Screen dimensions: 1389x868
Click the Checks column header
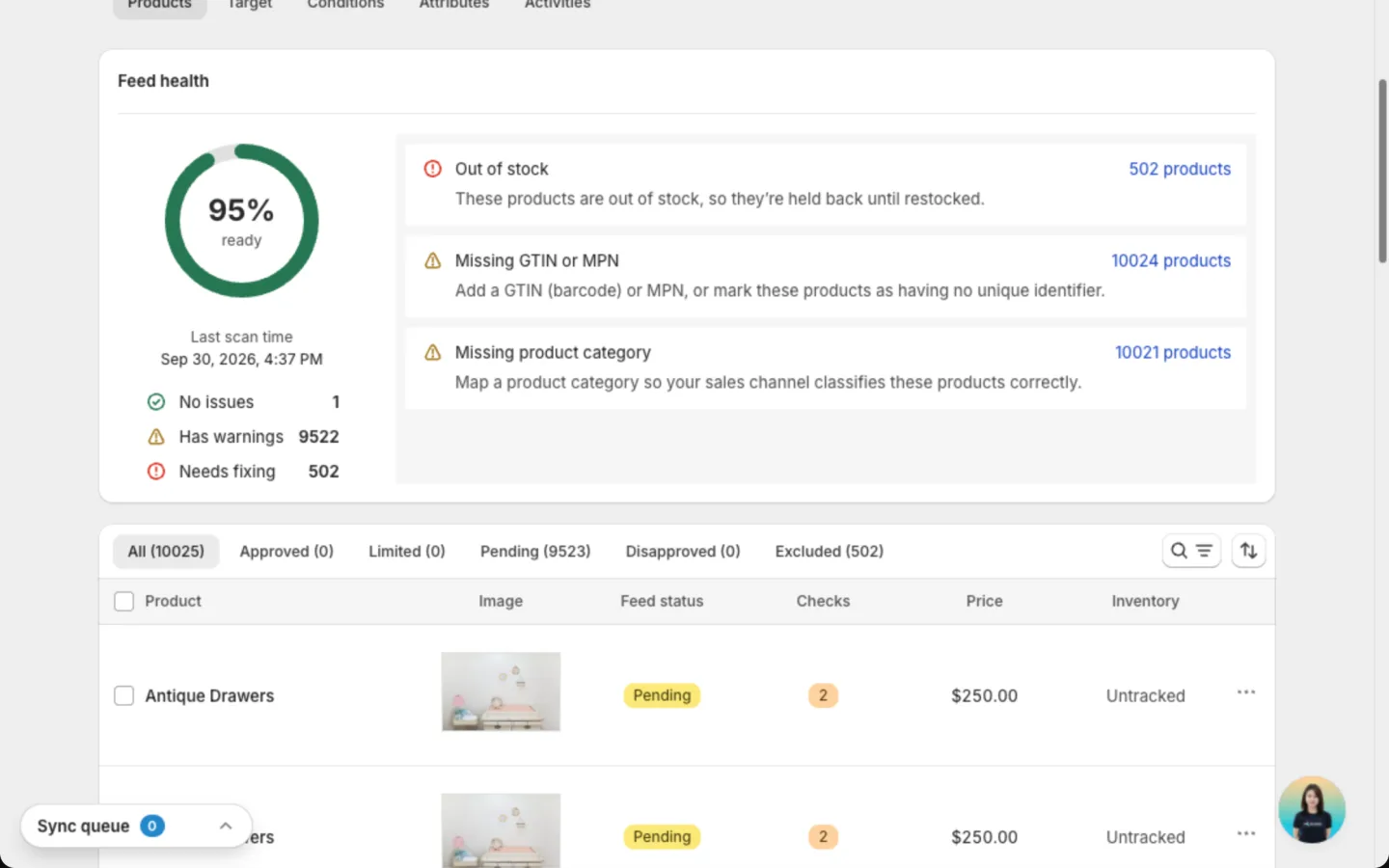click(823, 601)
